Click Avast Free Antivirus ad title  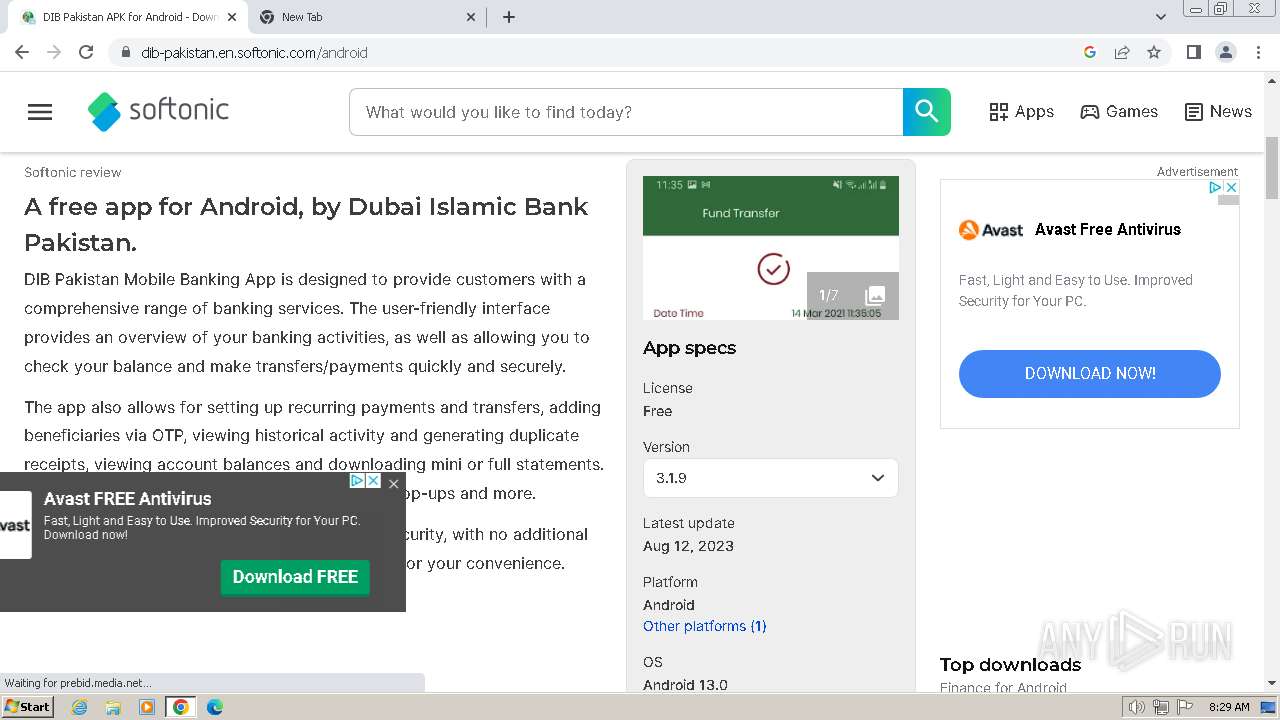click(x=1108, y=230)
